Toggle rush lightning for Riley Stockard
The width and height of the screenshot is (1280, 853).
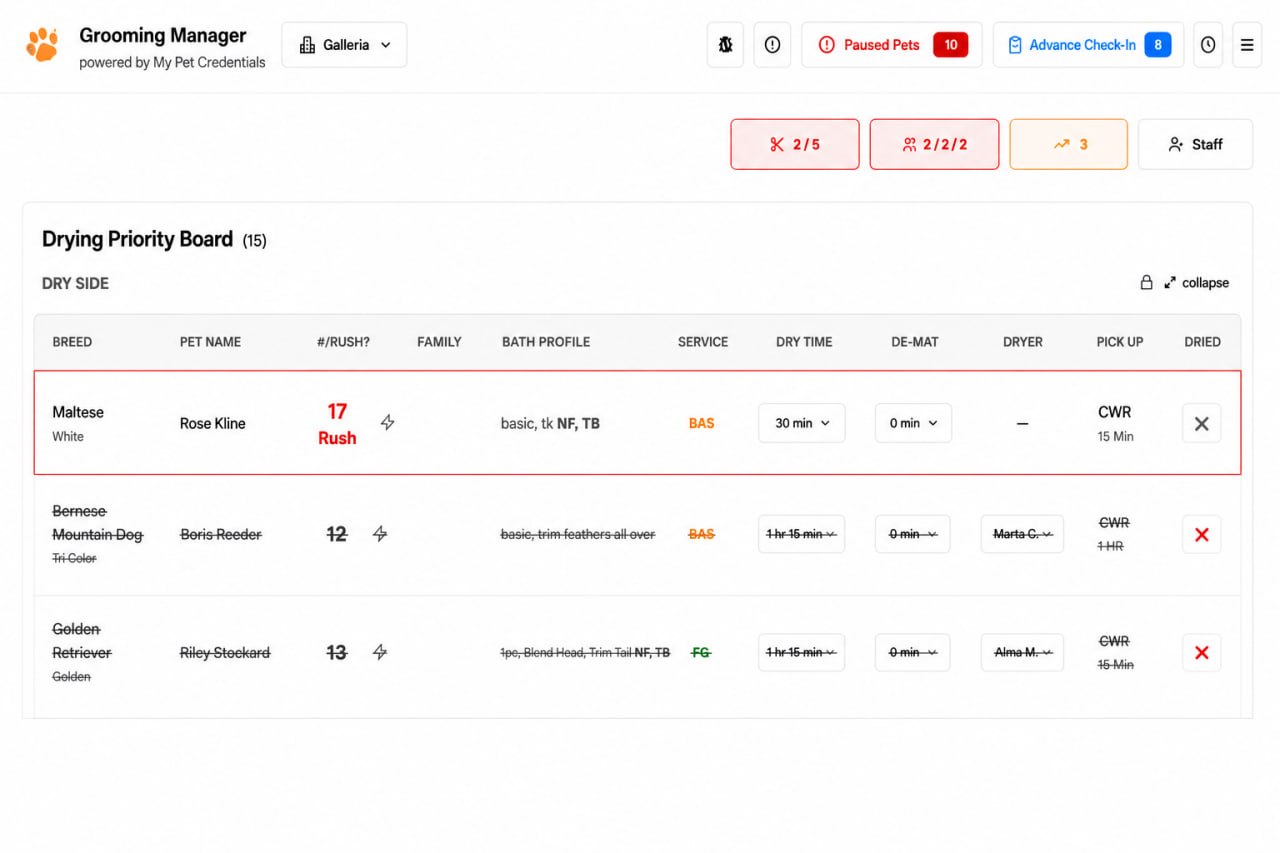coord(380,652)
